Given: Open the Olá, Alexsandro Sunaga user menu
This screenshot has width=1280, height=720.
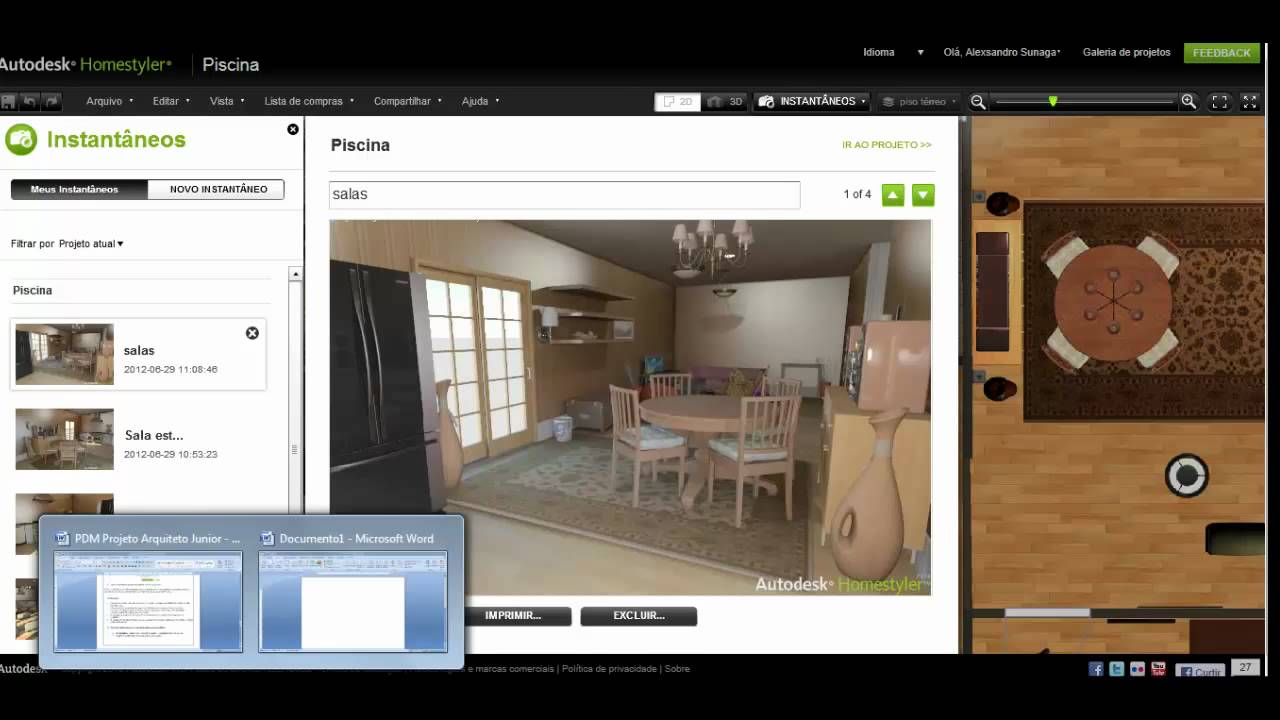Looking at the screenshot, I should click(1002, 52).
